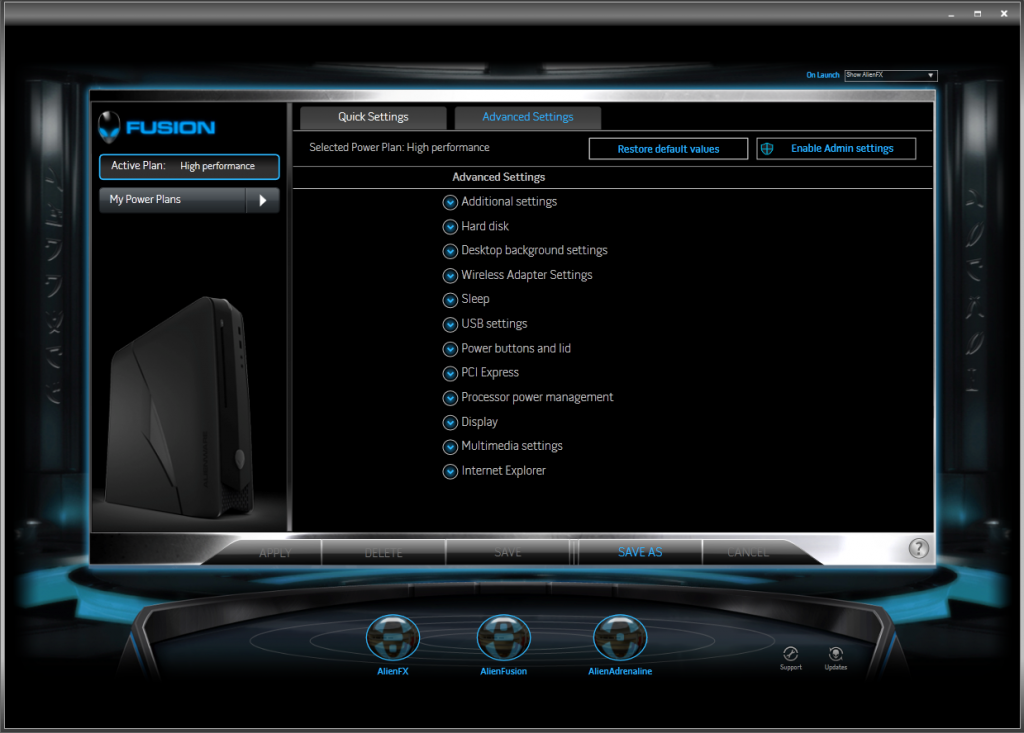Click Restore default values button
Viewport: 1024px width, 733px height.
click(668, 149)
